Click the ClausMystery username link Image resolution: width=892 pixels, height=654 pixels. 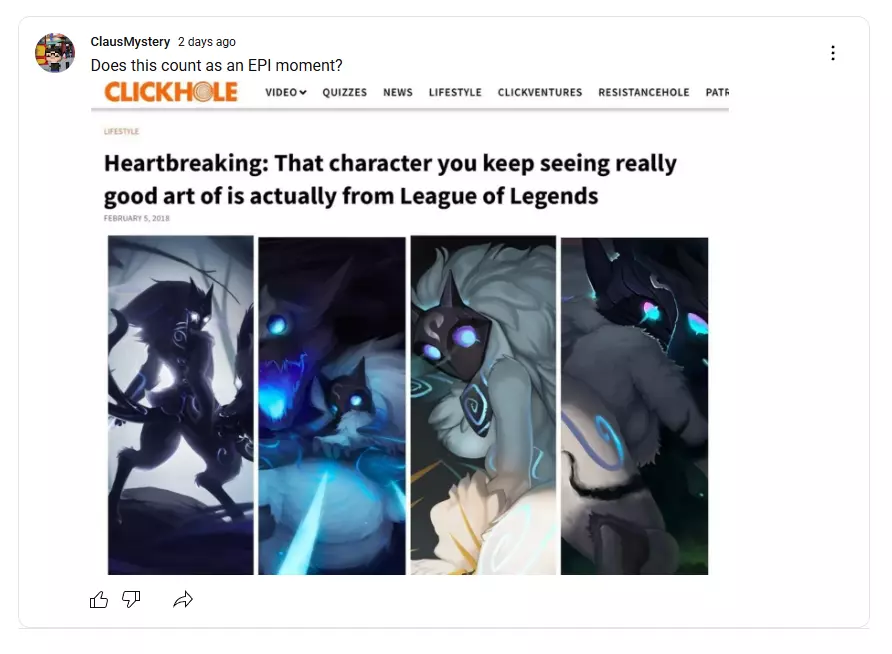(x=130, y=42)
